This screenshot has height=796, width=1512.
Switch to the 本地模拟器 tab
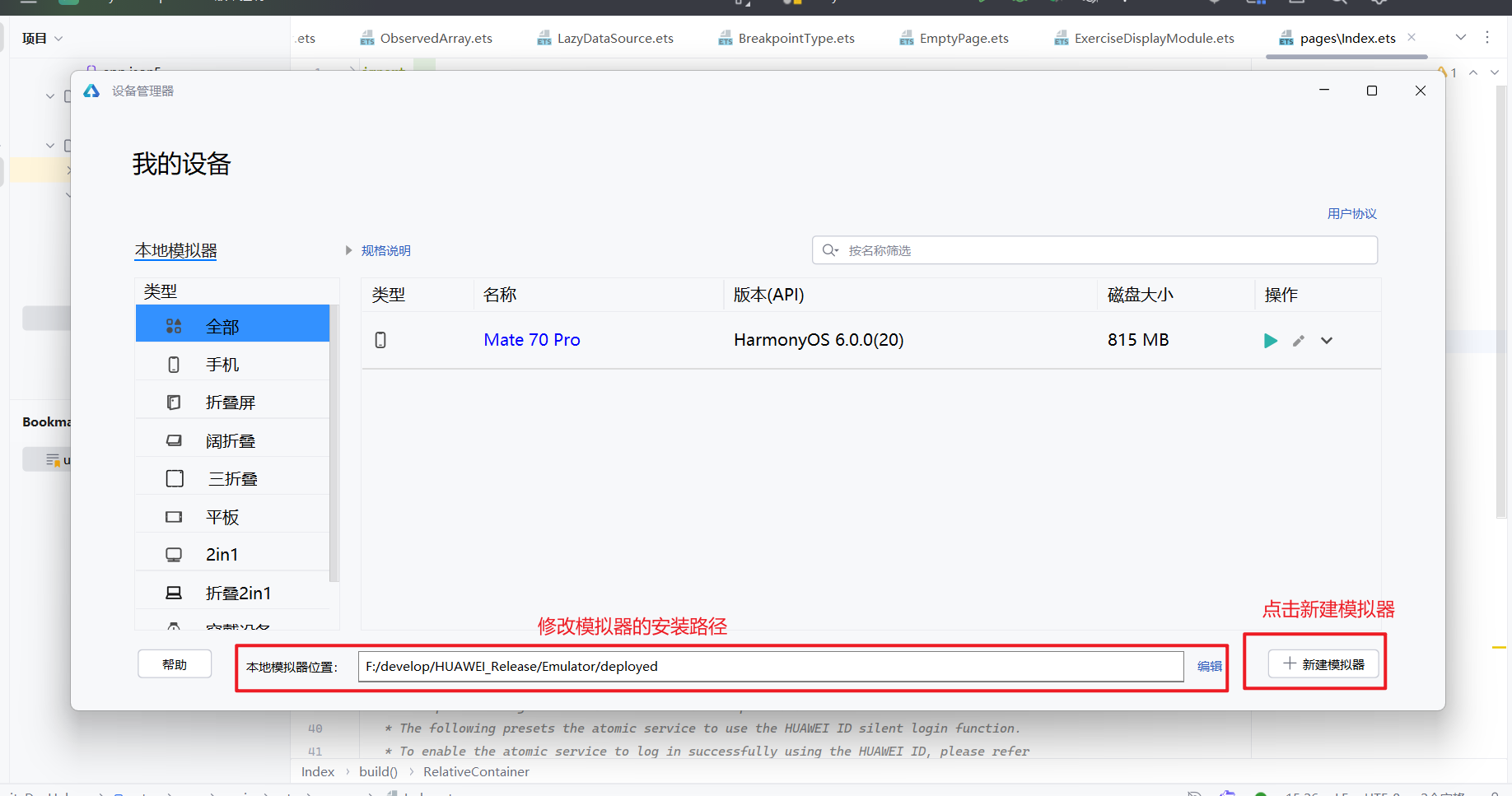(175, 251)
